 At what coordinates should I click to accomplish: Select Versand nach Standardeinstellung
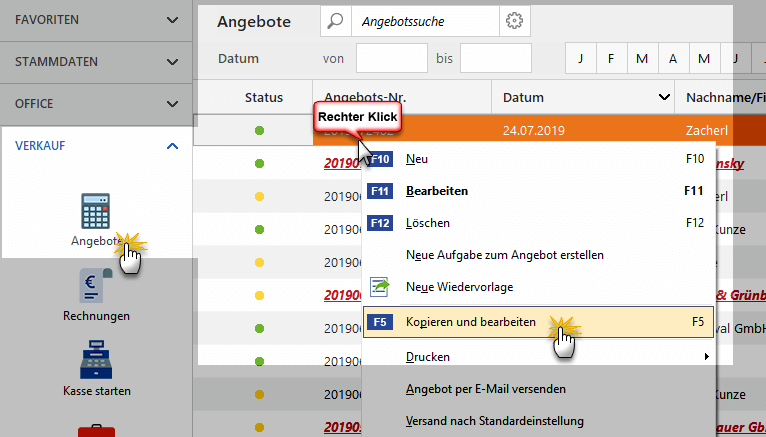pos(538,420)
